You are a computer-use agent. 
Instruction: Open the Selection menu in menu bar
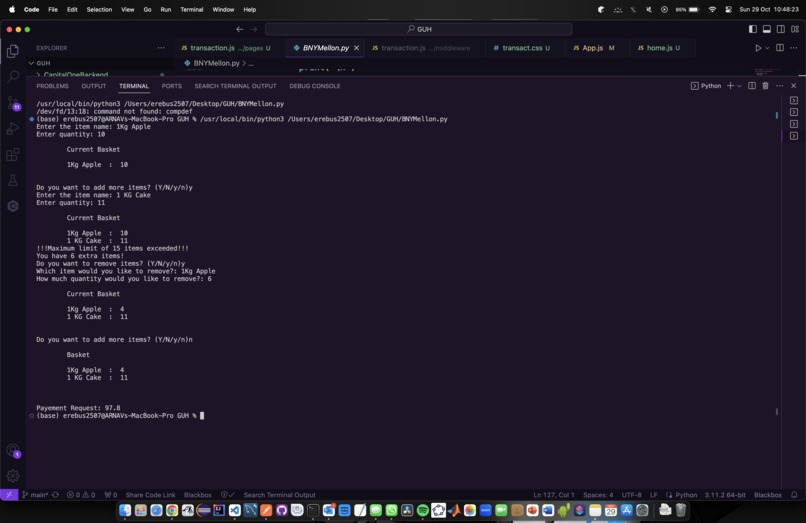point(99,9)
